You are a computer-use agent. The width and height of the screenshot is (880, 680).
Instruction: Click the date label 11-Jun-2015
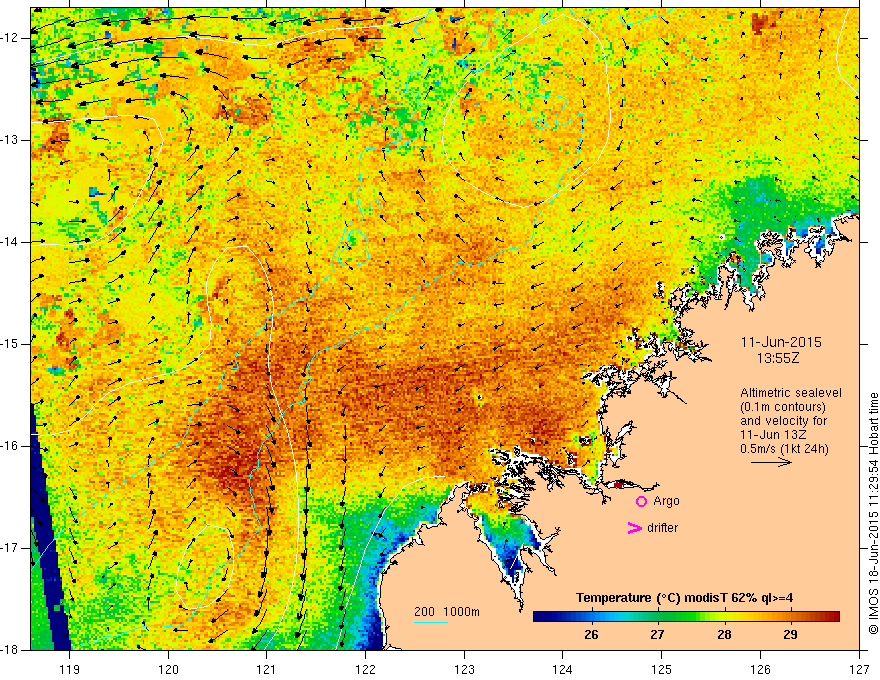(781, 342)
